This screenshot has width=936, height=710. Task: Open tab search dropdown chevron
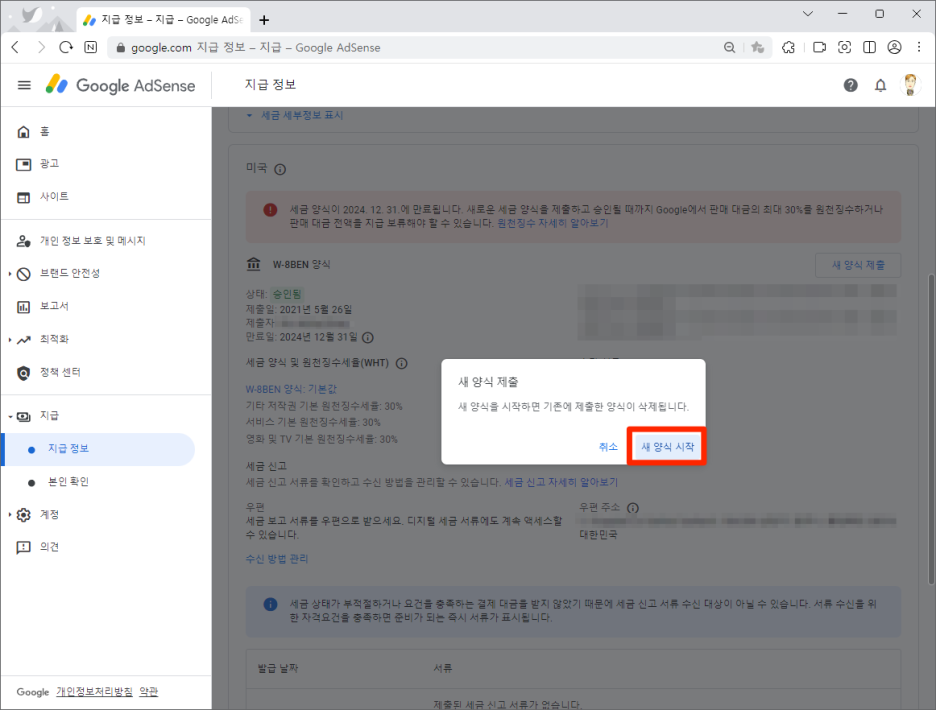(808, 13)
